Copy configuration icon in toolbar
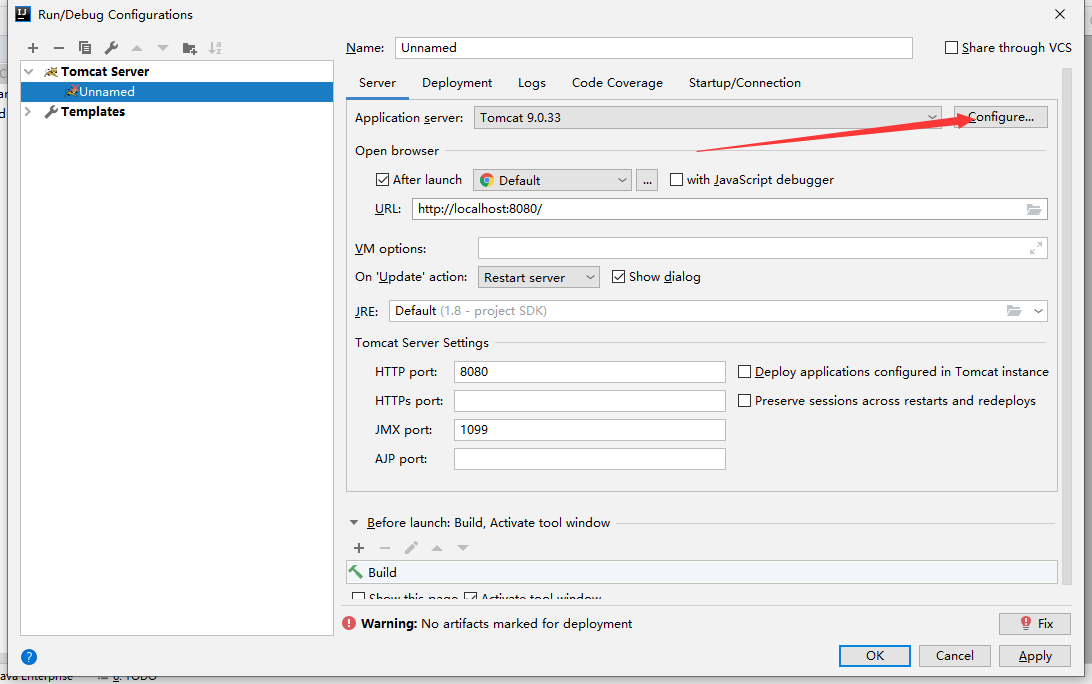 [85, 48]
